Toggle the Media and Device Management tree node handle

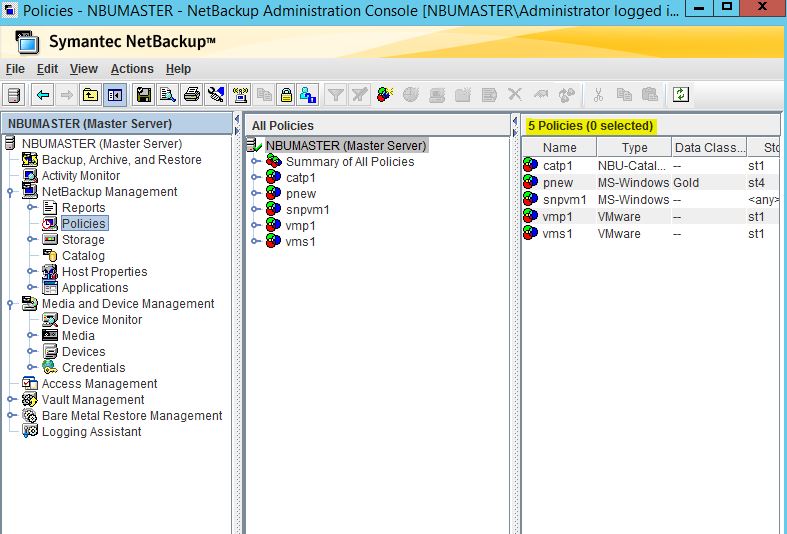click(x=10, y=304)
